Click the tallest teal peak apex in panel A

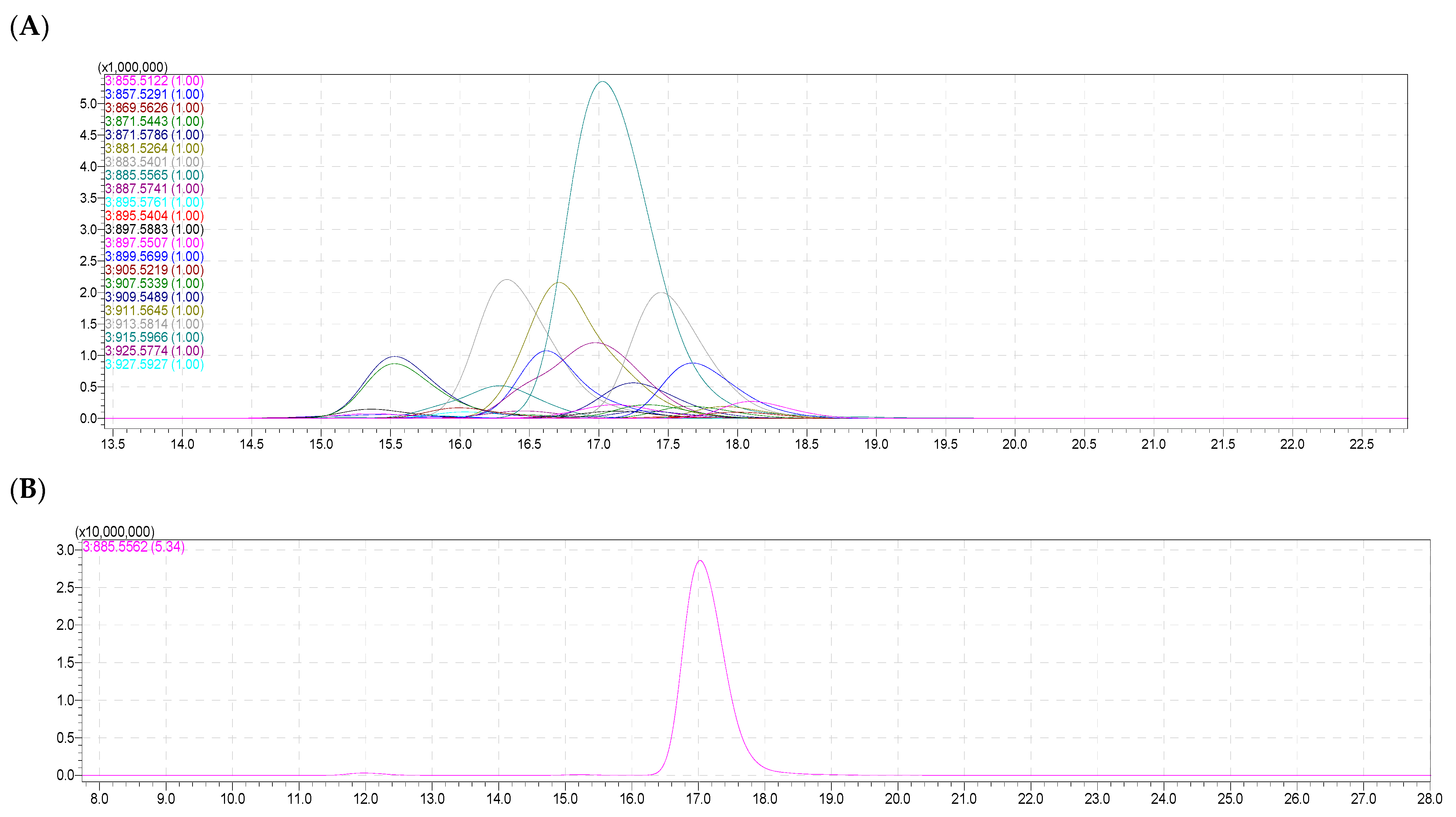pyautogui.click(x=603, y=82)
